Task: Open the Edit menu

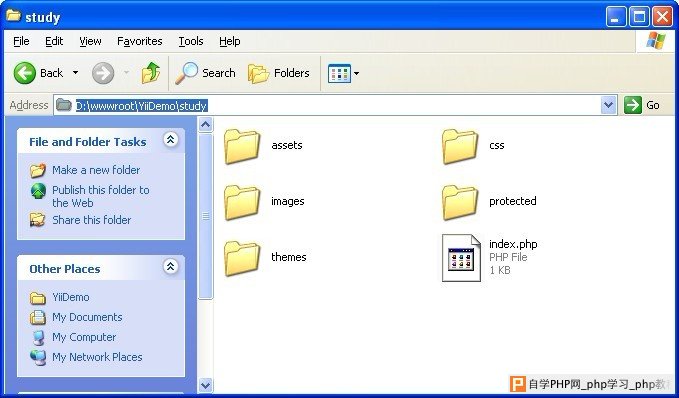Action: (x=54, y=41)
